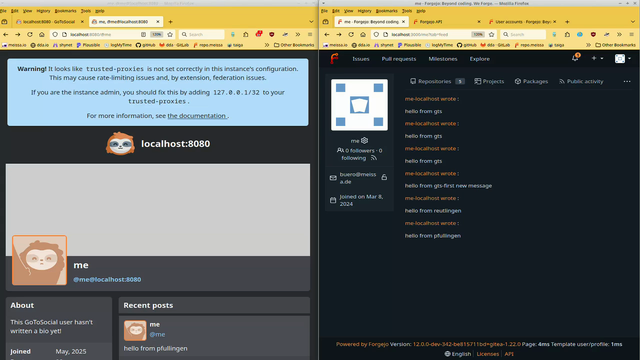Open the Forgejo language selector 'English'
The width and height of the screenshot is (640, 360).
coord(458,354)
